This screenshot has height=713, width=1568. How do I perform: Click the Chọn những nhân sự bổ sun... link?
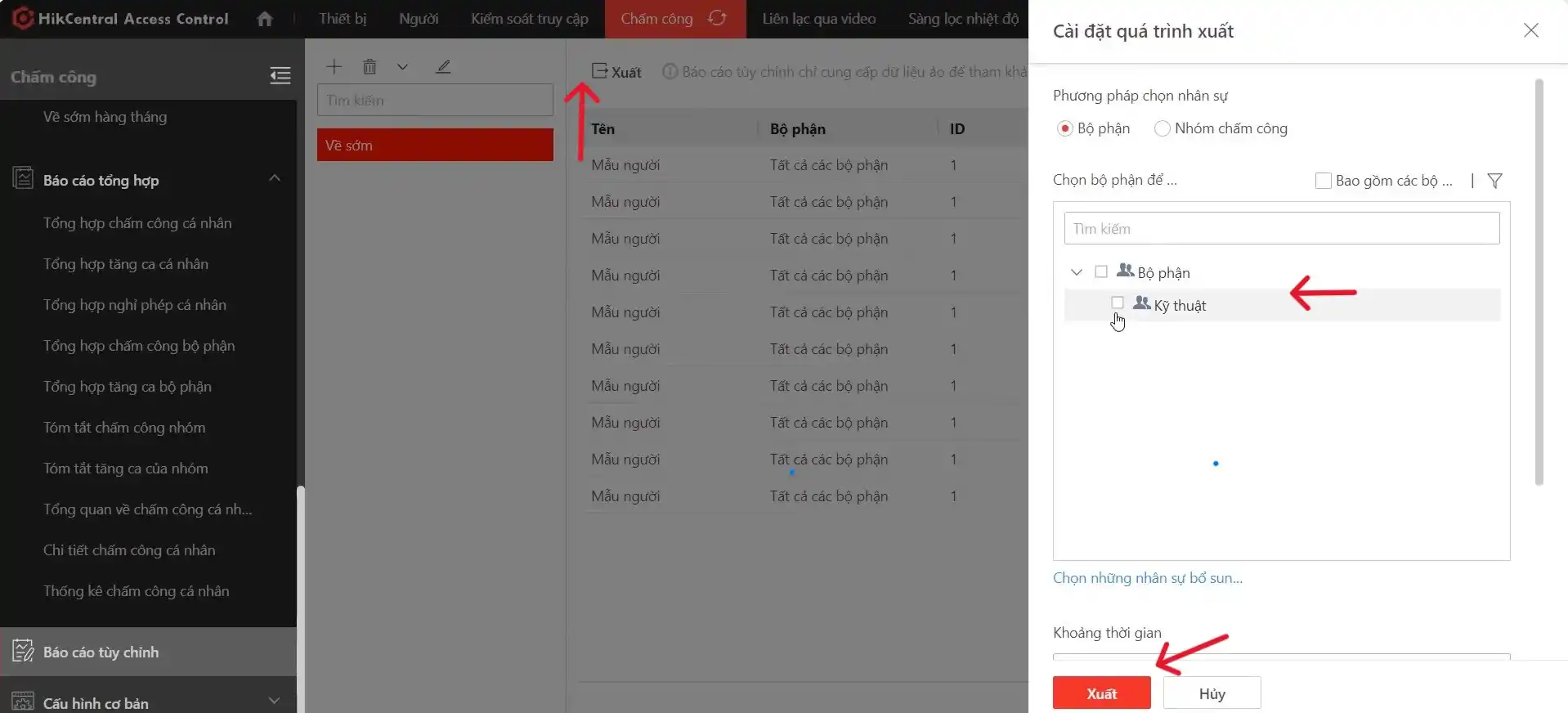pos(1147,578)
